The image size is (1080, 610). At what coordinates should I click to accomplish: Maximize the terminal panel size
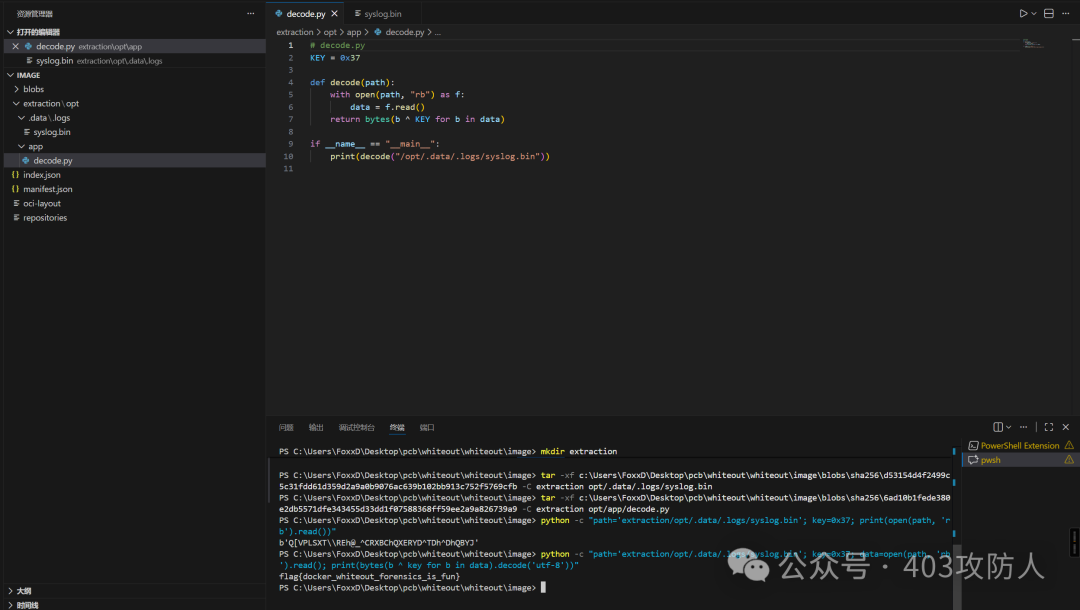[x=1049, y=427]
